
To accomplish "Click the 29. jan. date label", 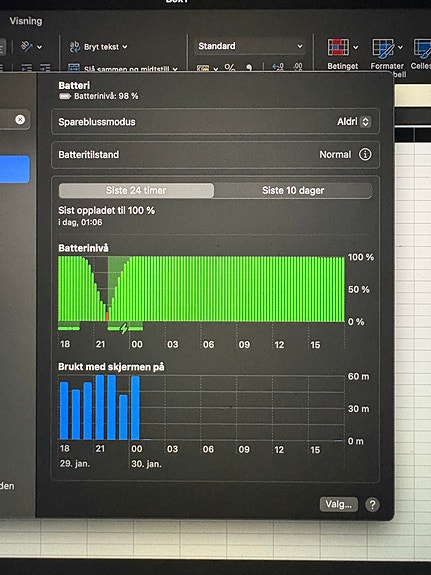I will coord(75,464).
